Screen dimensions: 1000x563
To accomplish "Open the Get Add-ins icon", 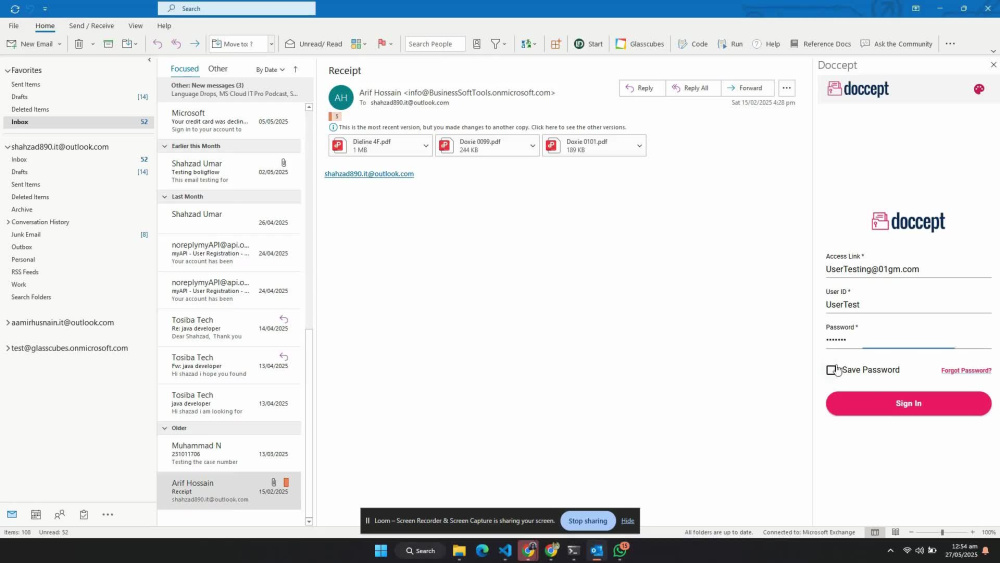I will pos(555,44).
